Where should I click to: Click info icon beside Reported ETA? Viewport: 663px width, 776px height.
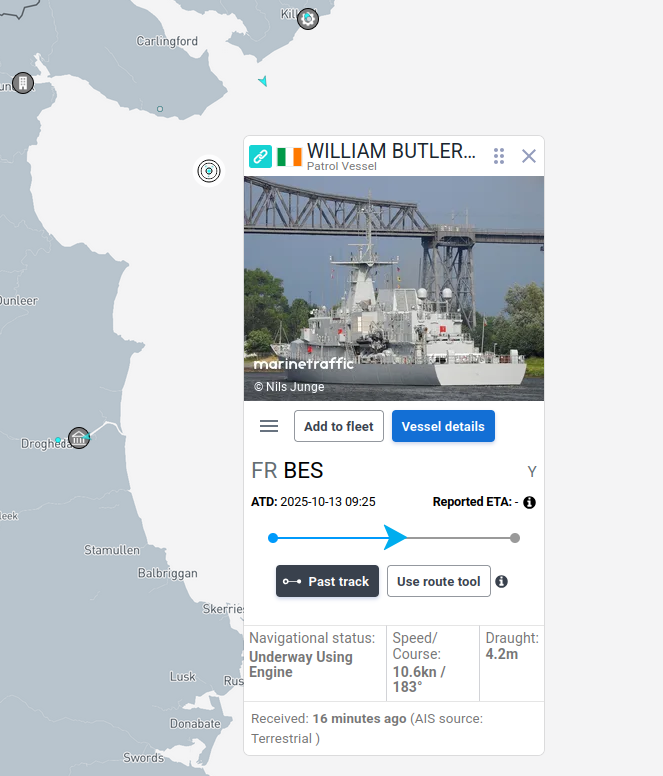tap(530, 502)
